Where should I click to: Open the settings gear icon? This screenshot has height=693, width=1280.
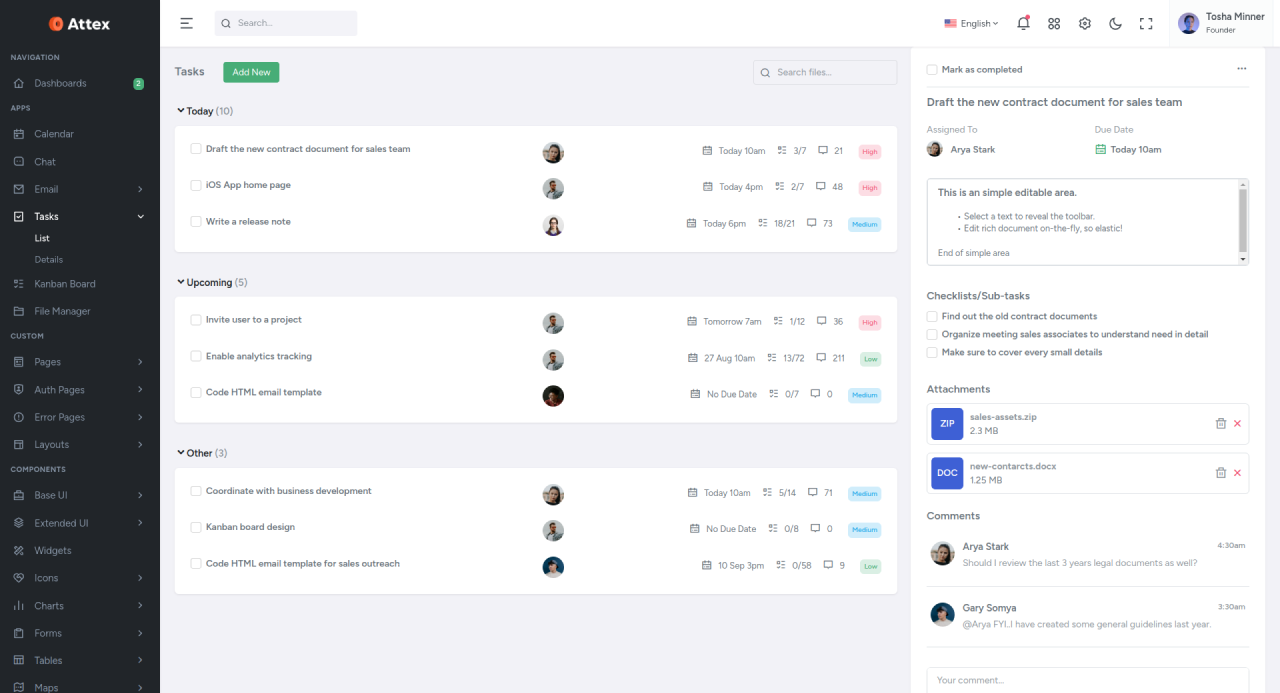pyautogui.click(x=1085, y=23)
